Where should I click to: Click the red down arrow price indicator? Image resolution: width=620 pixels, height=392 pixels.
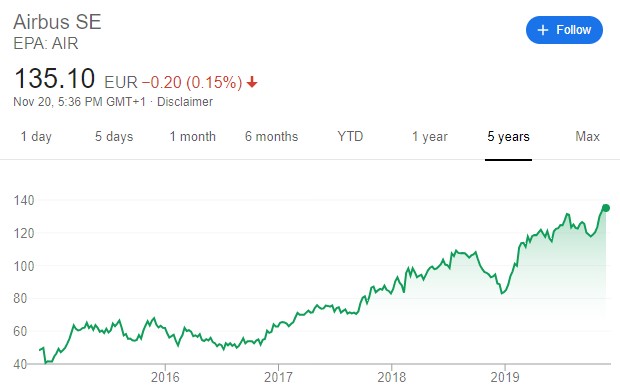tap(252, 82)
